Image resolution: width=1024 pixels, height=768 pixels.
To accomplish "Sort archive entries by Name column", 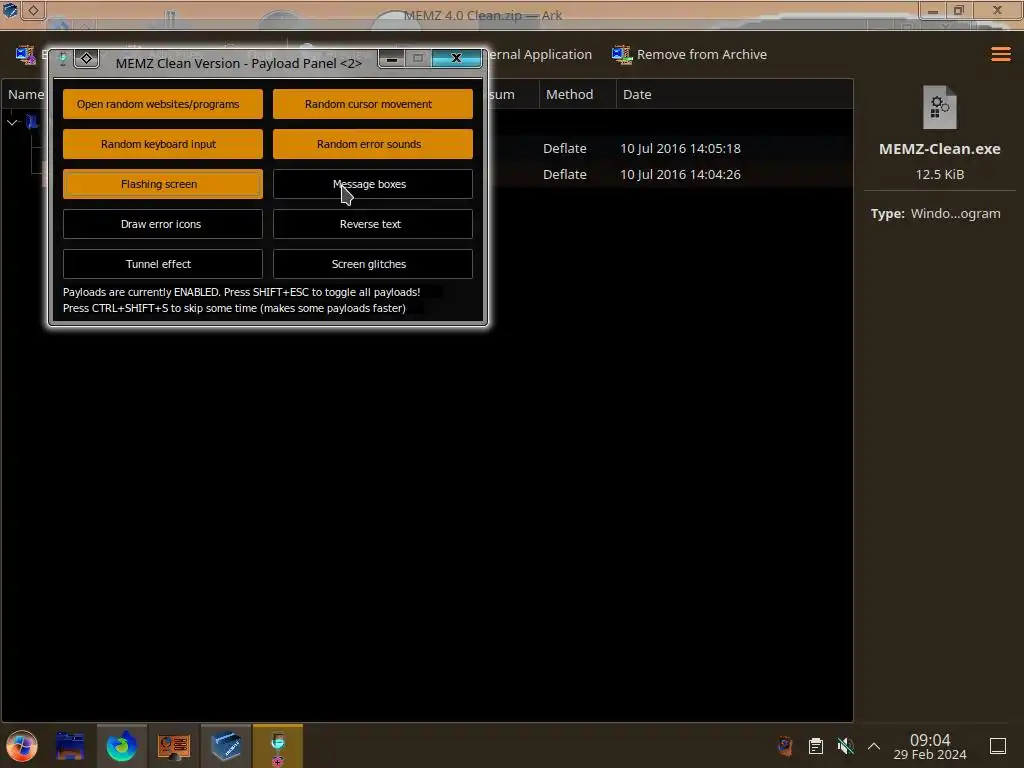I will tap(25, 94).
